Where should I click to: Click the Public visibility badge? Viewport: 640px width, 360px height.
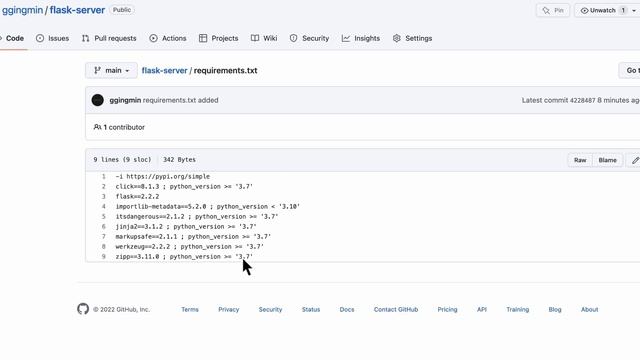[x=122, y=10]
